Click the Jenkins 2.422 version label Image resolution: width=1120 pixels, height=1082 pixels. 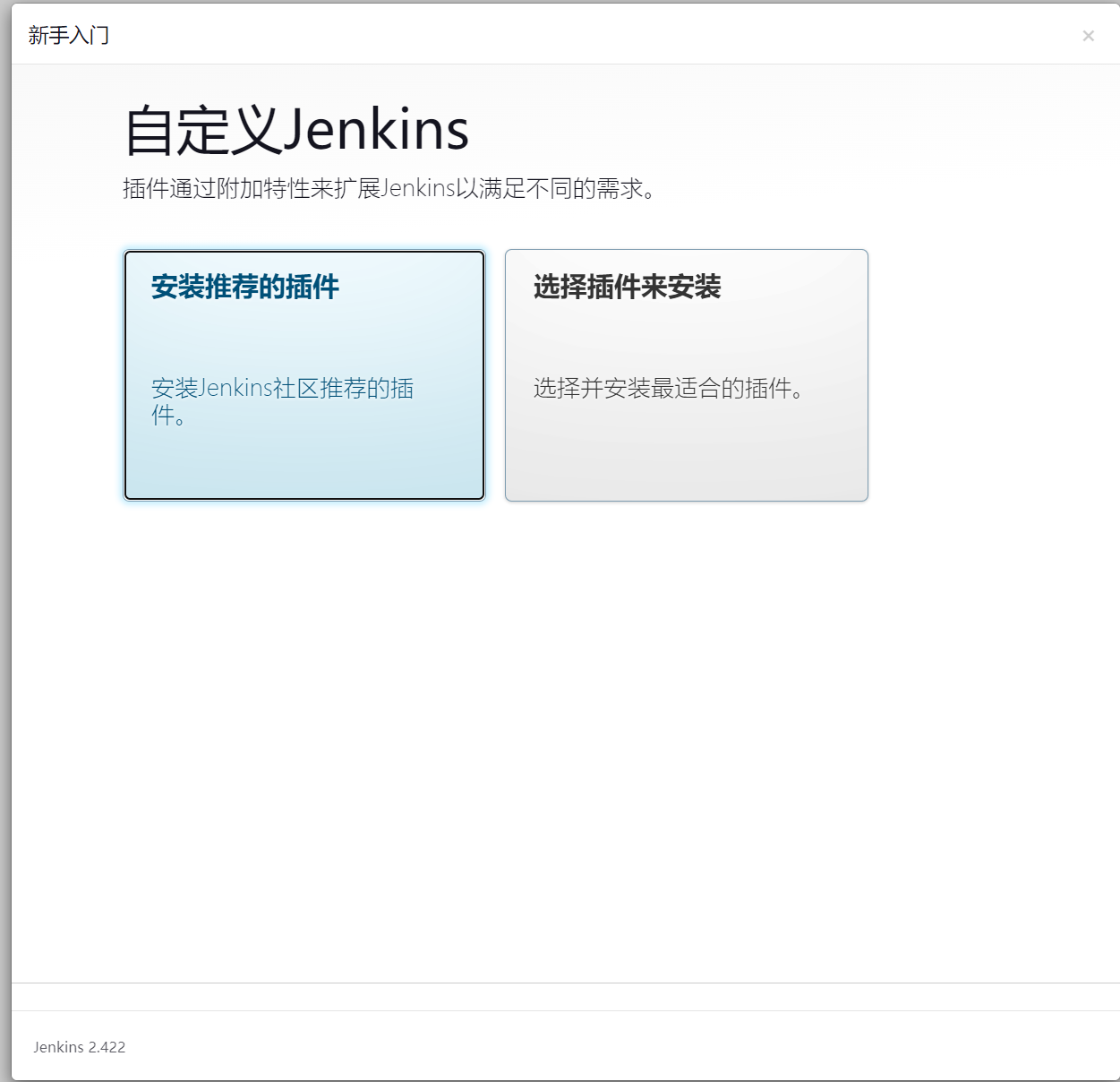point(80,1047)
